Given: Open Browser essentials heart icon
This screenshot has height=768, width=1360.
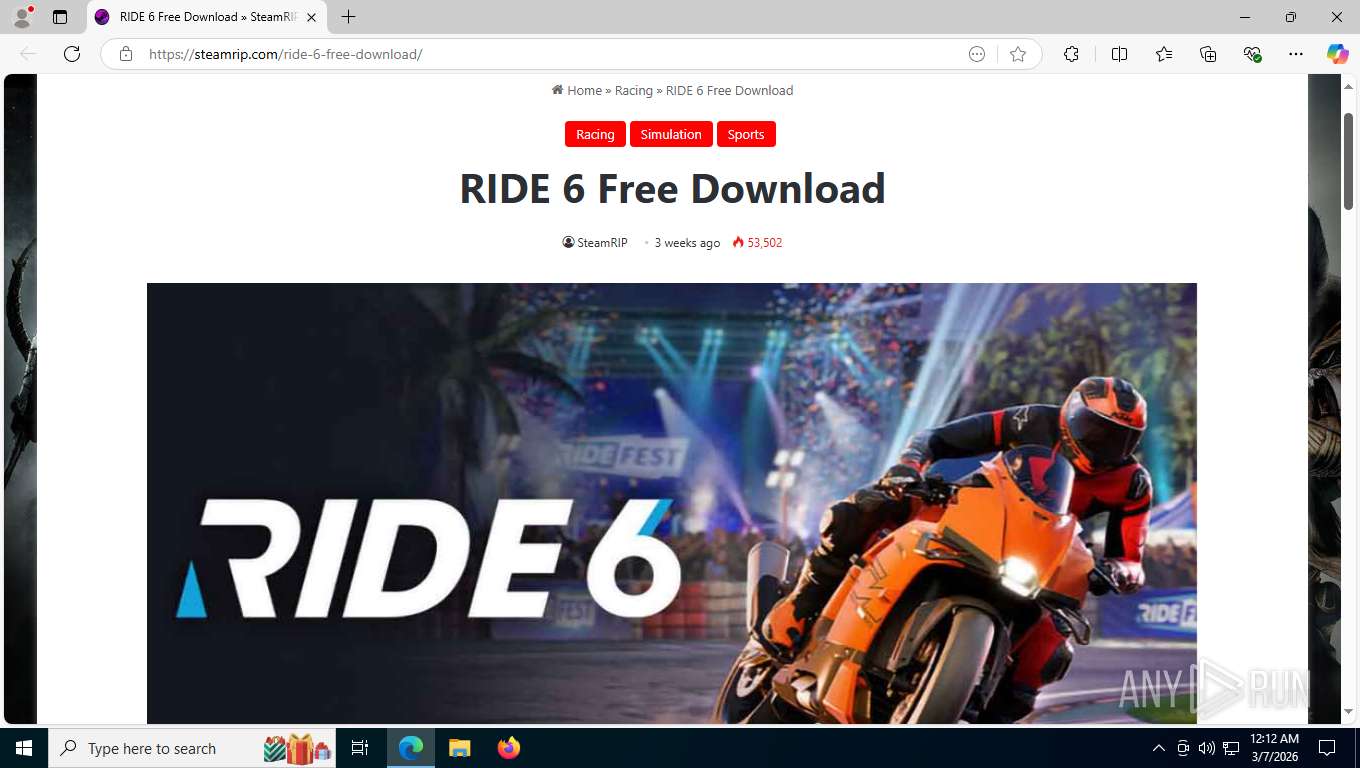Looking at the screenshot, I should [1252, 54].
